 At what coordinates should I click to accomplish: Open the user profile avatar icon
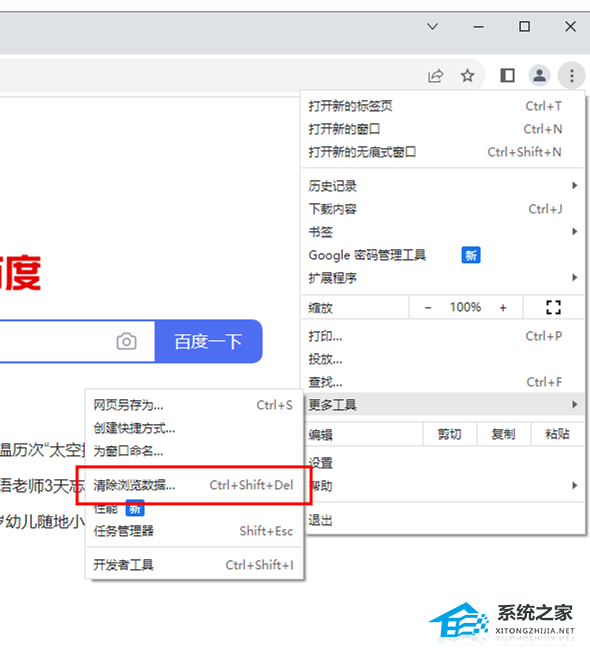[x=539, y=76]
